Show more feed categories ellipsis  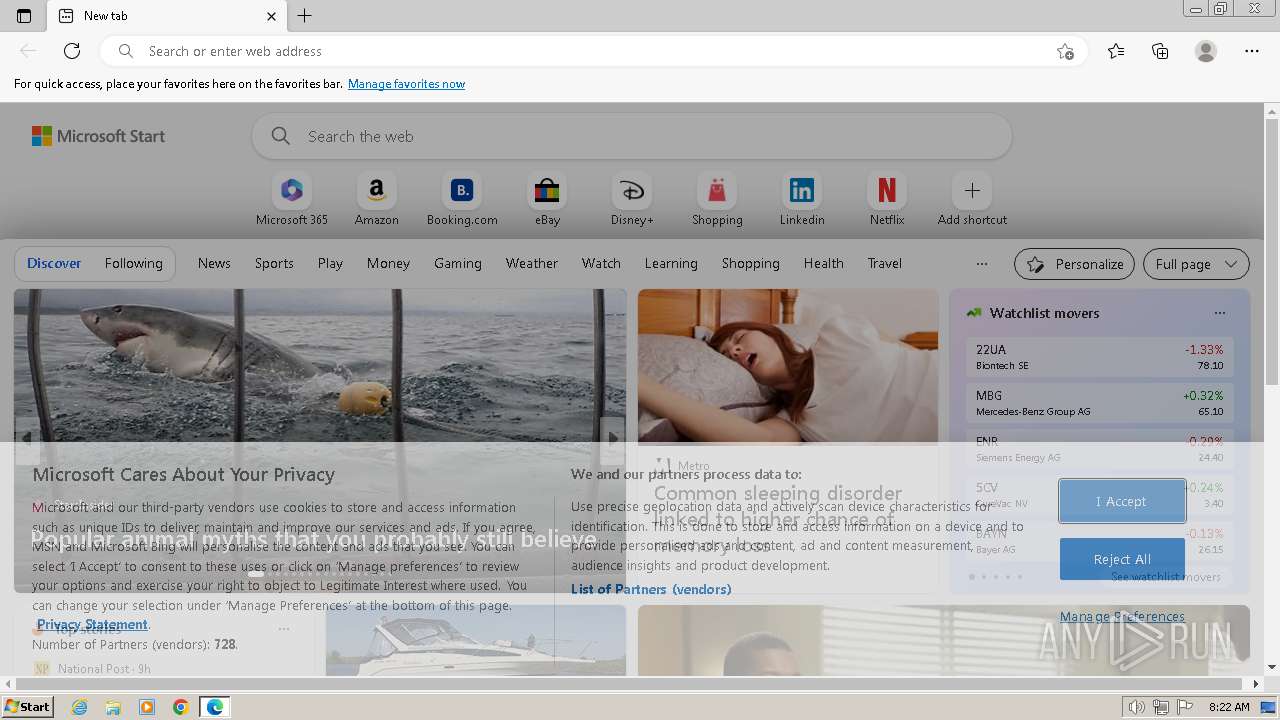coord(982,264)
